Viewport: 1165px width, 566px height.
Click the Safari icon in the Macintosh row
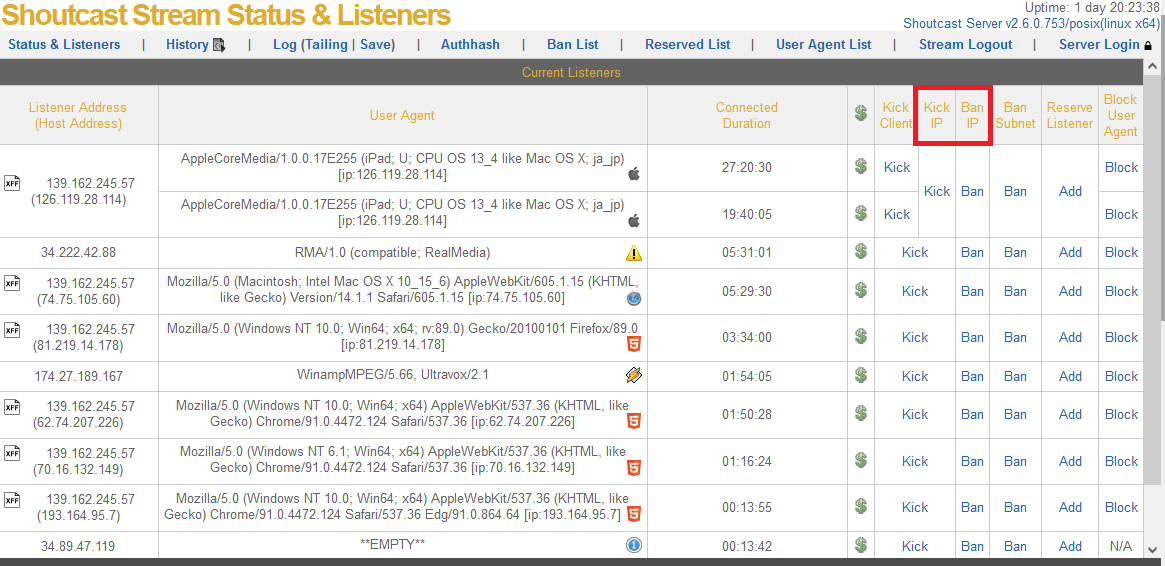point(633,299)
